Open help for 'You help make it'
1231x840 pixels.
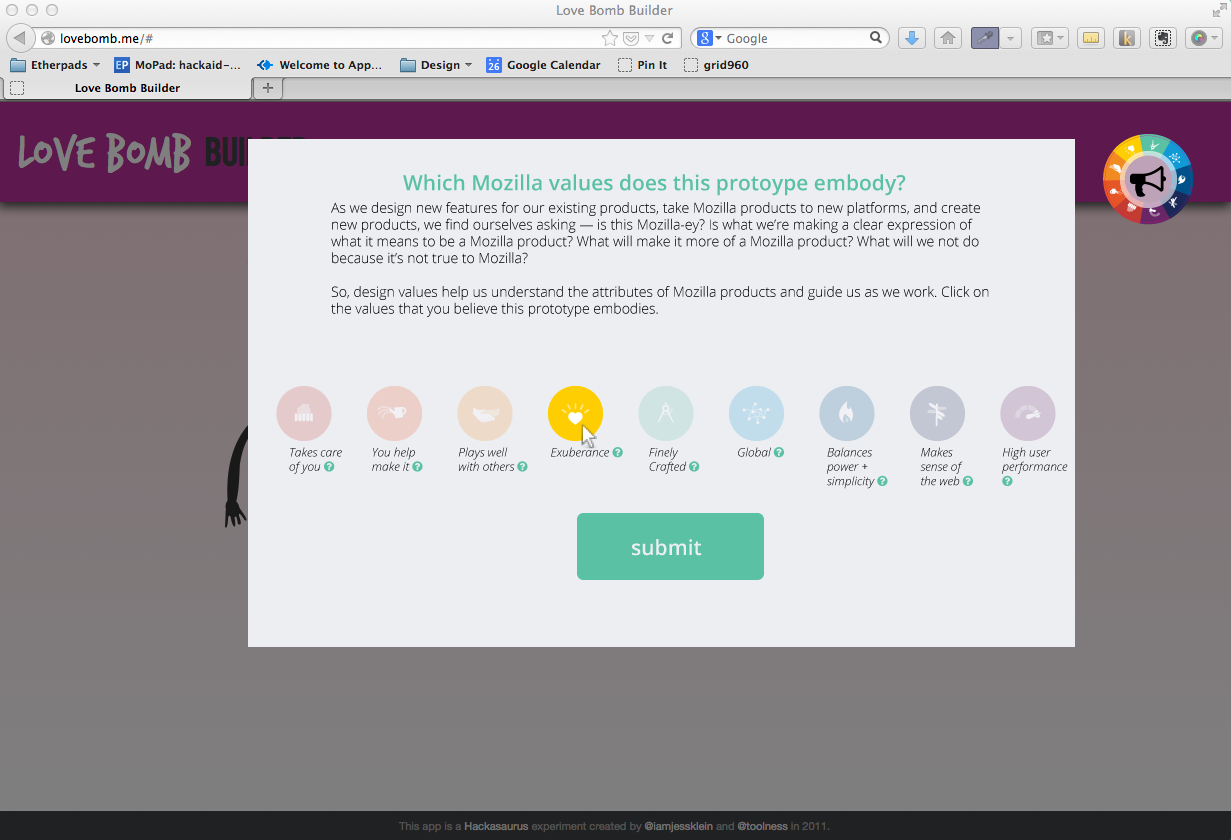pos(417,467)
